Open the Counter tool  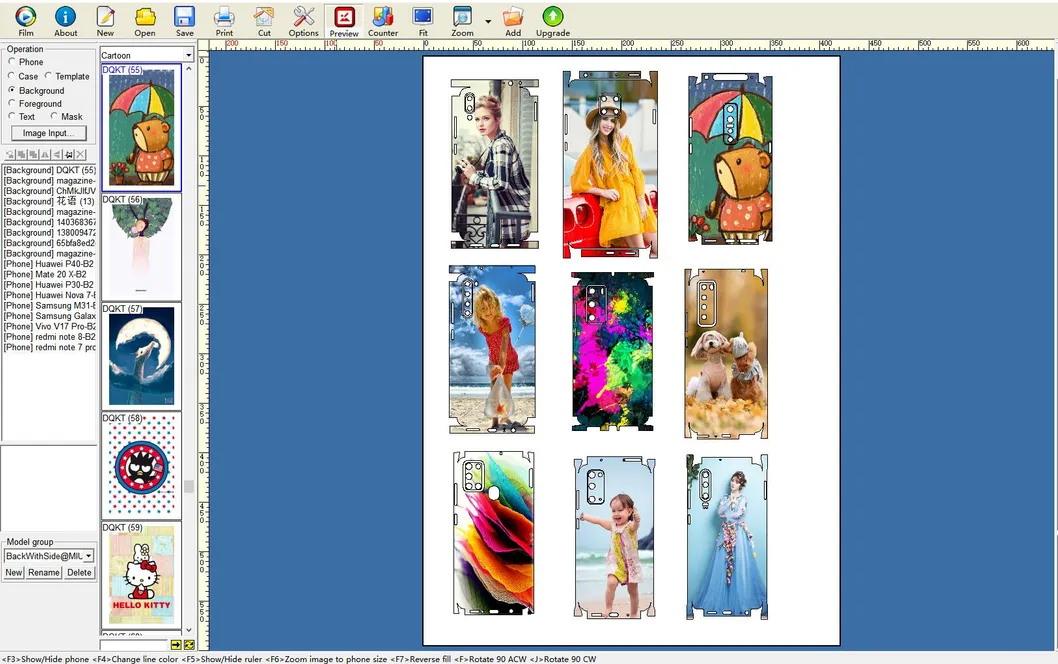point(383,18)
